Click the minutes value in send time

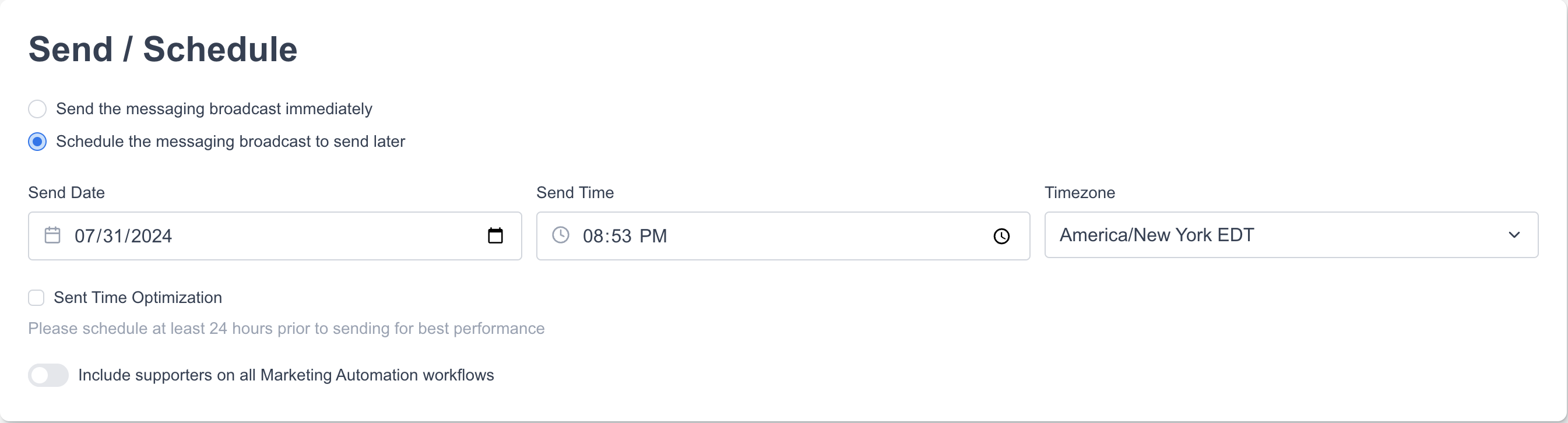click(x=621, y=236)
